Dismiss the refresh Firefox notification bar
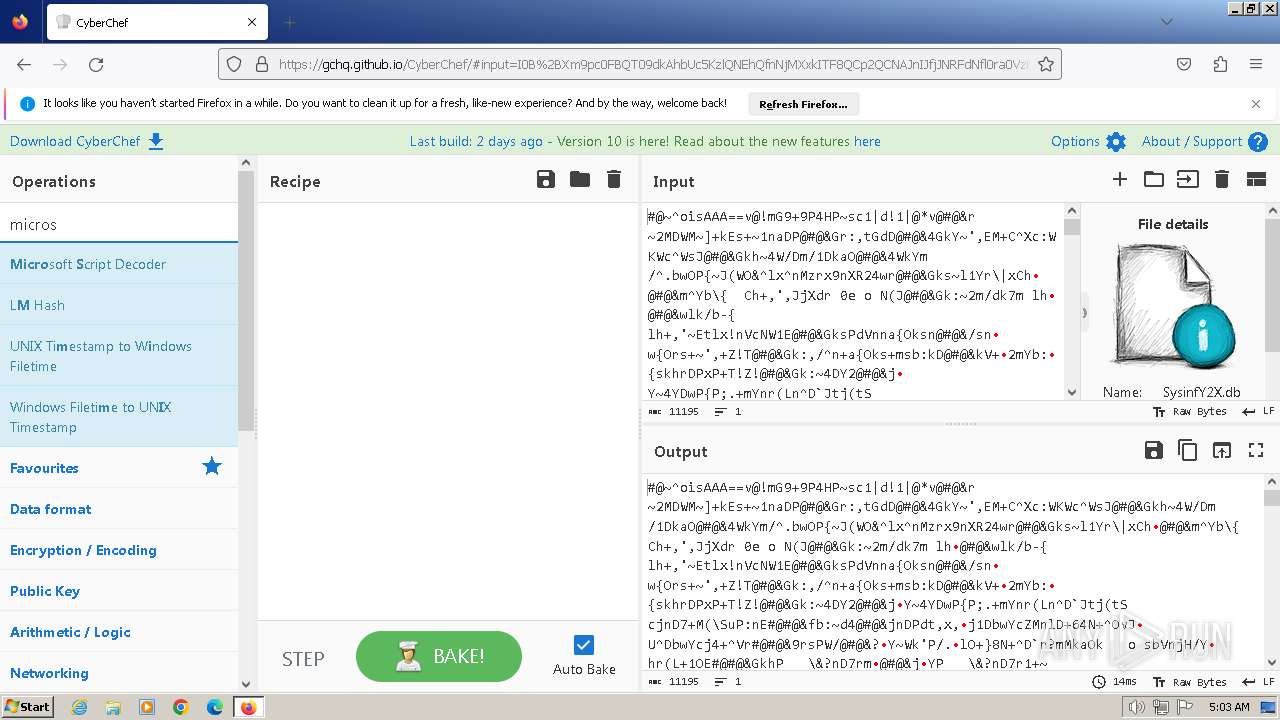This screenshot has width=1280, height=720. [x=1256, y=103]
